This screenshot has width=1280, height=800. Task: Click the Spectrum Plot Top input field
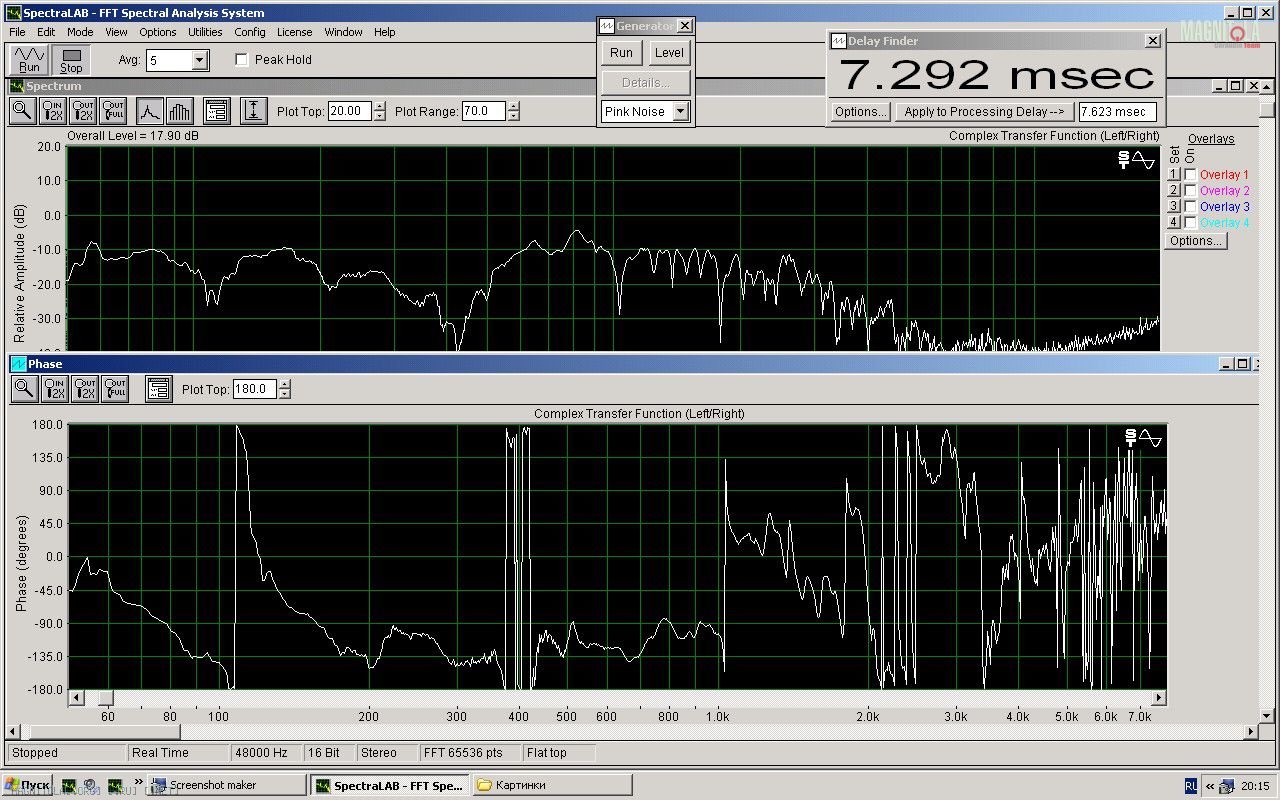[x=349, y=111]
